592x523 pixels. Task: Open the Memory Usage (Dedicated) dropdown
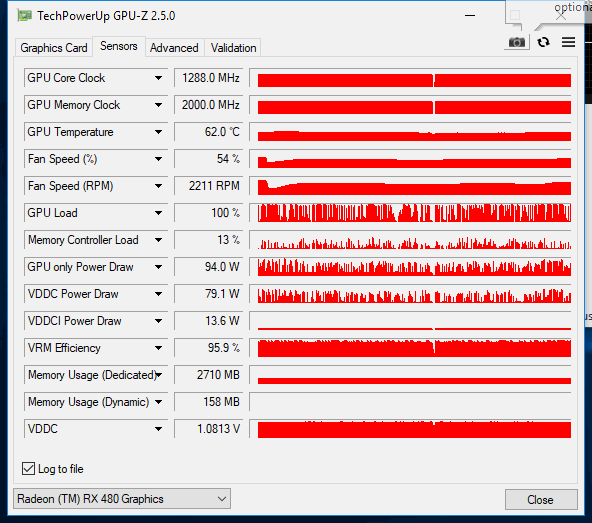(x=159, y=375)
